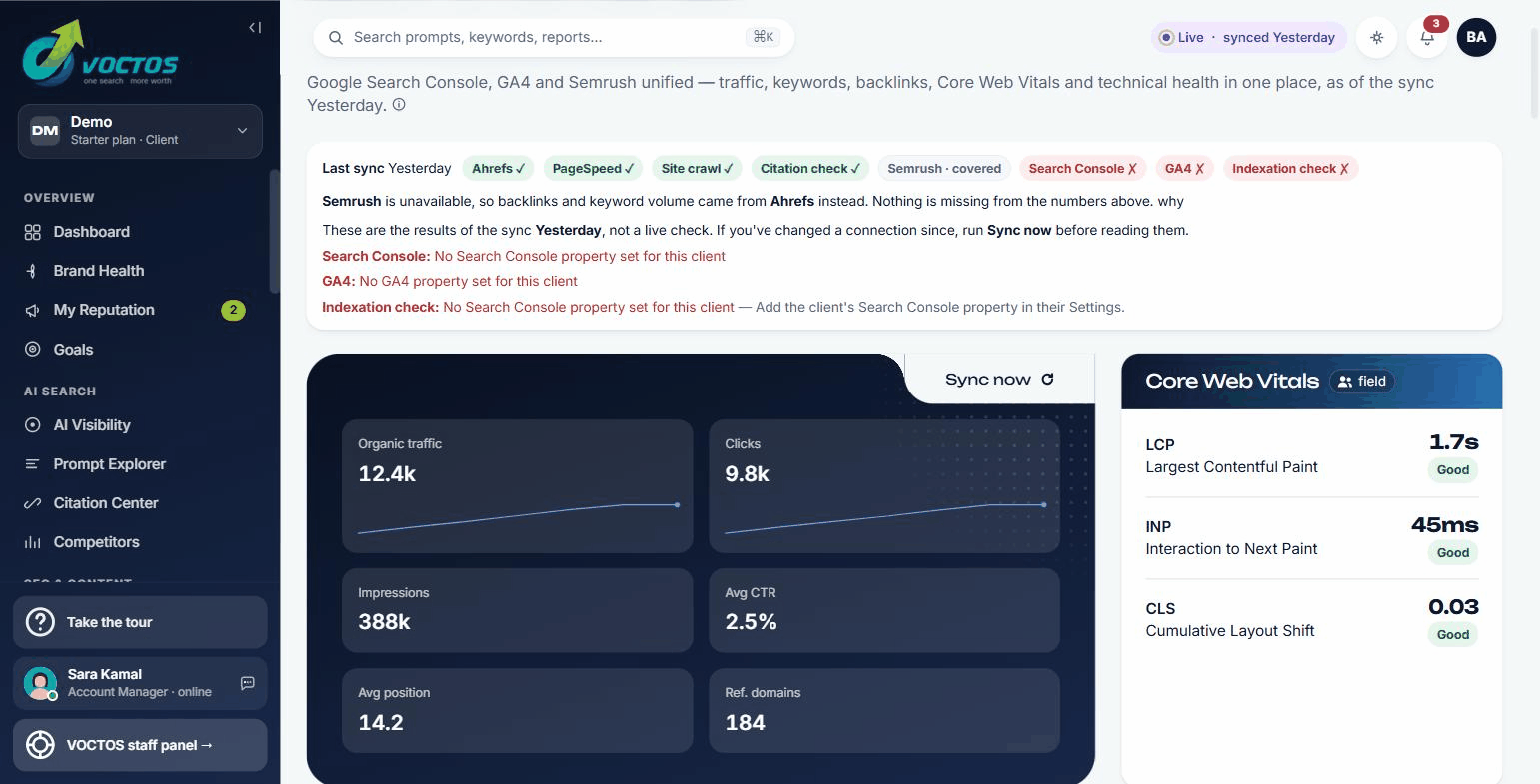Click the Citation check chip
Screen dimensions: 1540x784
click(810, 168)
